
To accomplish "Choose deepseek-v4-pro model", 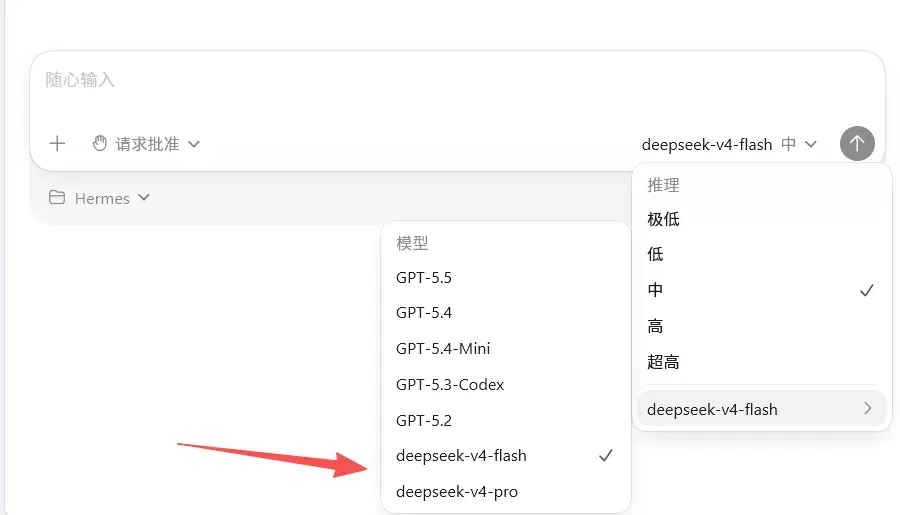I will click(x=505, y=491).
